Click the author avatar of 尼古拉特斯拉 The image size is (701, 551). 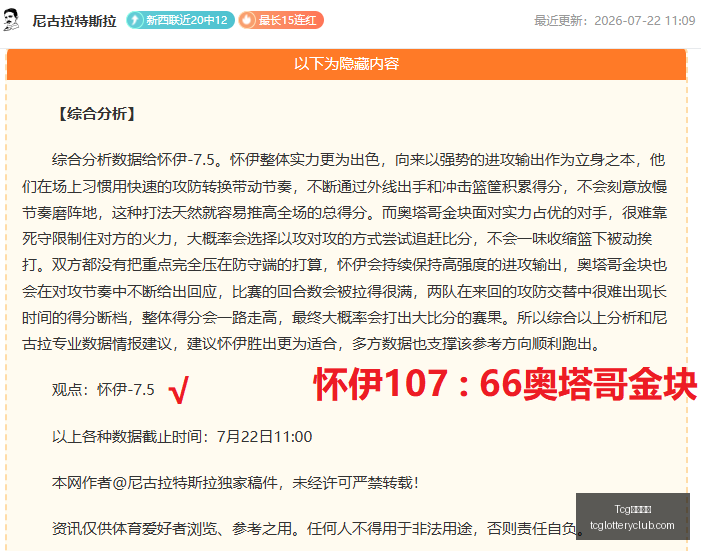tap(11, 20)
